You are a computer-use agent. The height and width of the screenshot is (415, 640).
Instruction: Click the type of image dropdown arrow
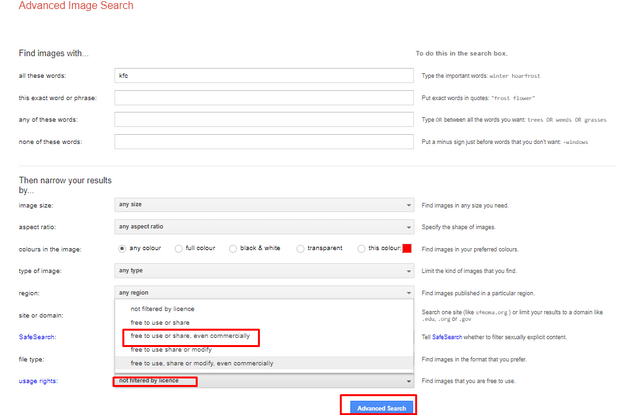click(409, 271)
